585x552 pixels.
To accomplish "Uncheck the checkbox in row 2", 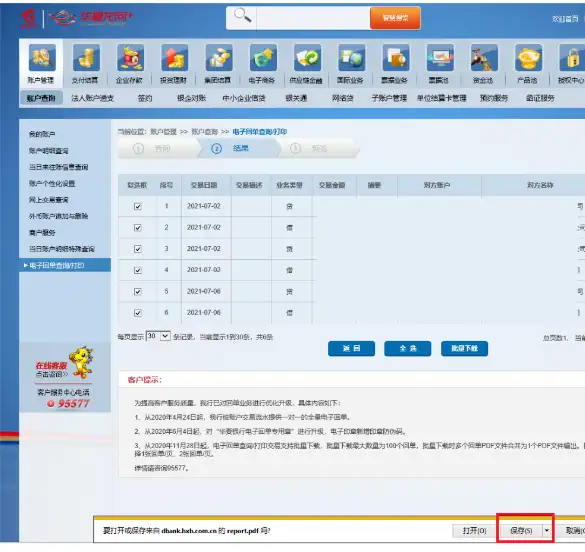I will 138,228.
